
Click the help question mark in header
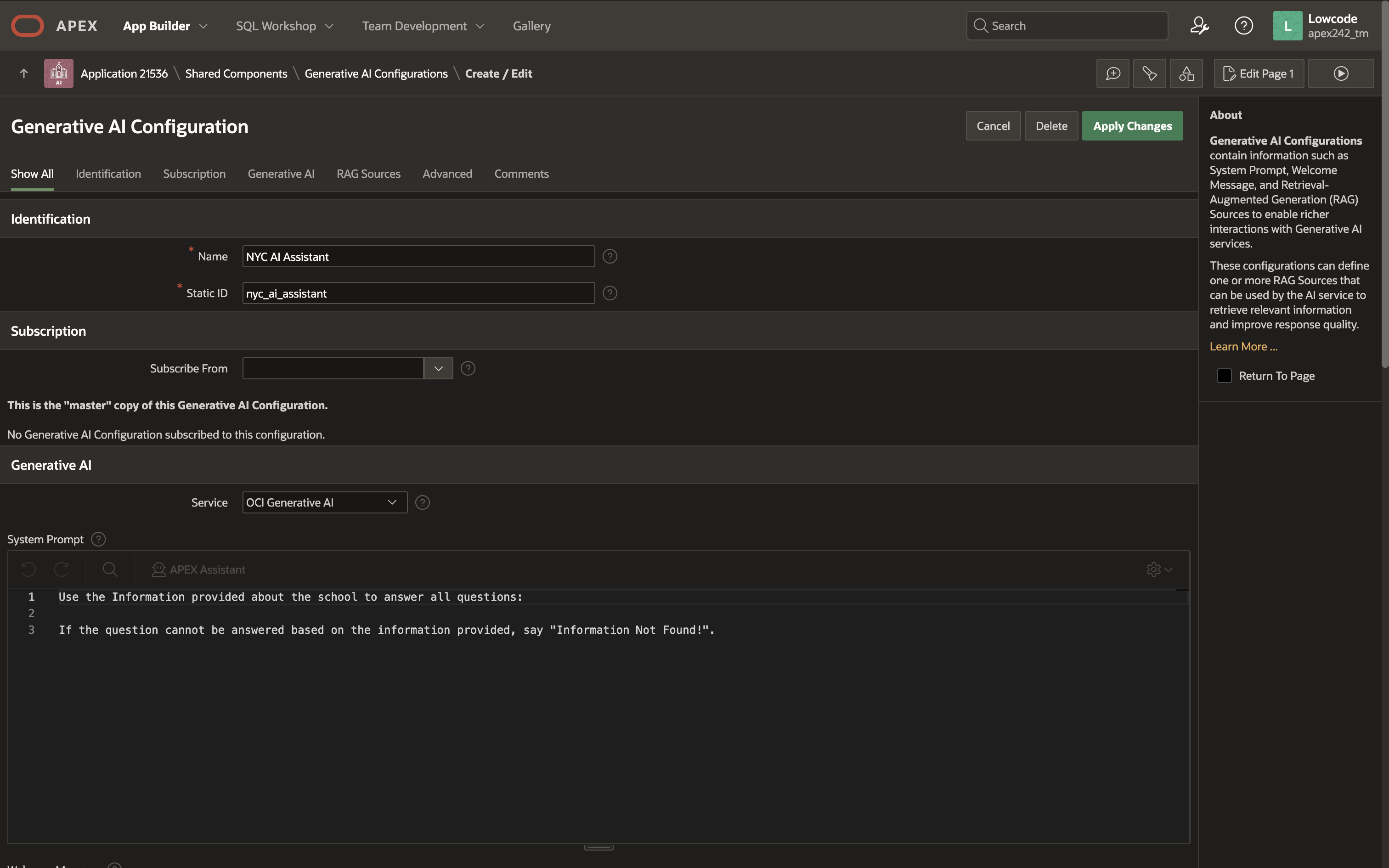pyautogui.click(x=1243, y=26)
